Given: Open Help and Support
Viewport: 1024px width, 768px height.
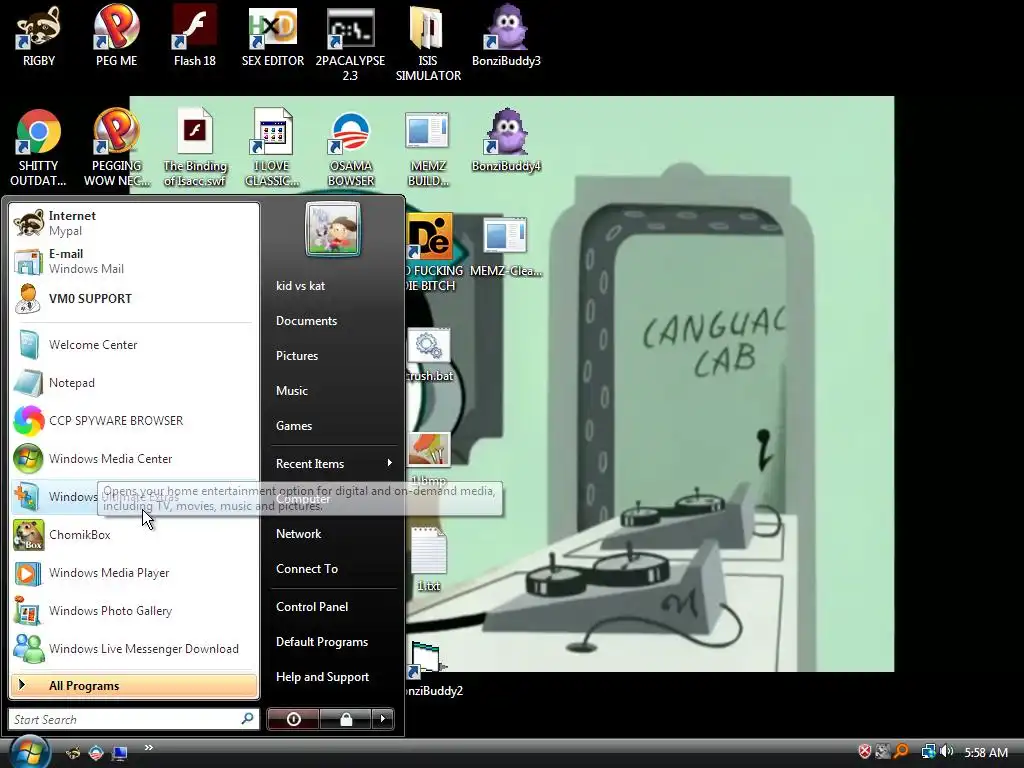Looking at the screenshot, I should pyautogui.click(x=334, y=677).
